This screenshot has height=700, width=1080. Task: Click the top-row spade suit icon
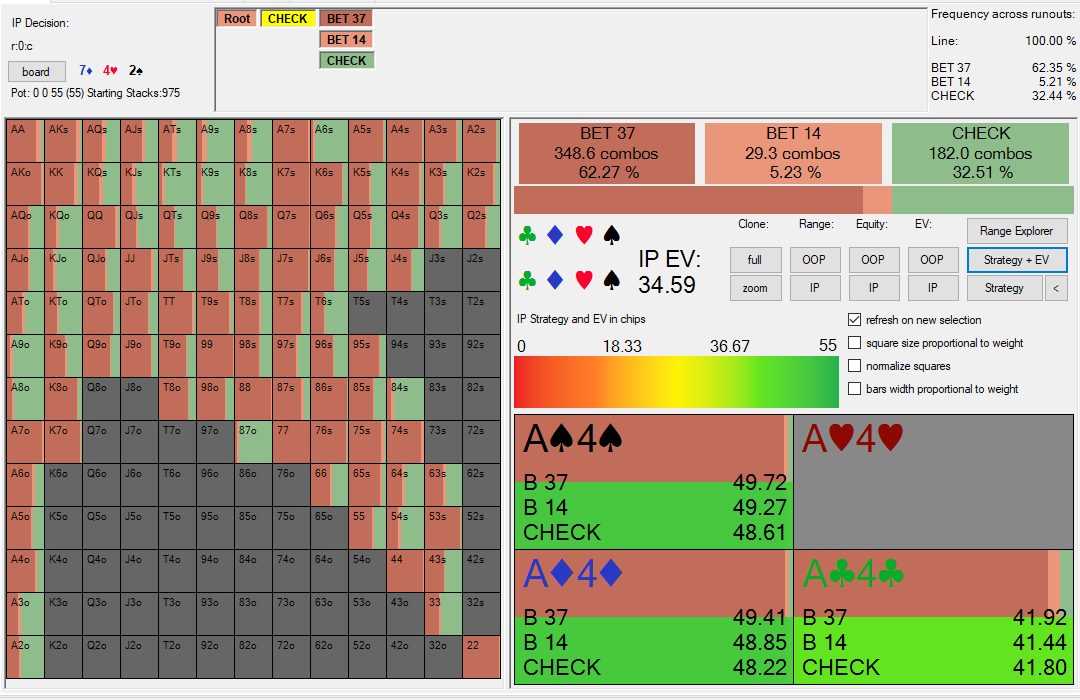(x=612, y=236)
